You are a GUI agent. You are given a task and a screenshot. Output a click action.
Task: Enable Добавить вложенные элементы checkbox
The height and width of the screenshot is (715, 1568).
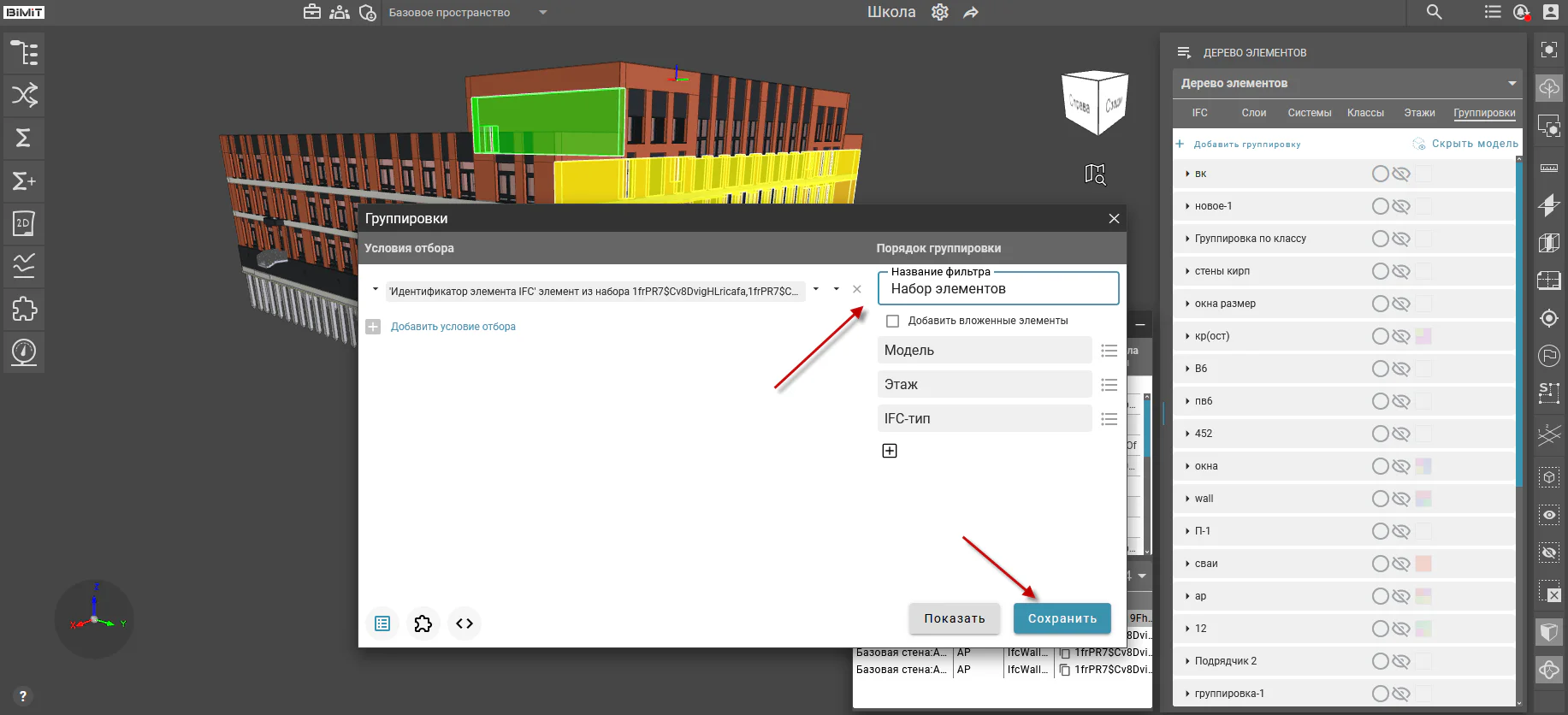(893, 321)
